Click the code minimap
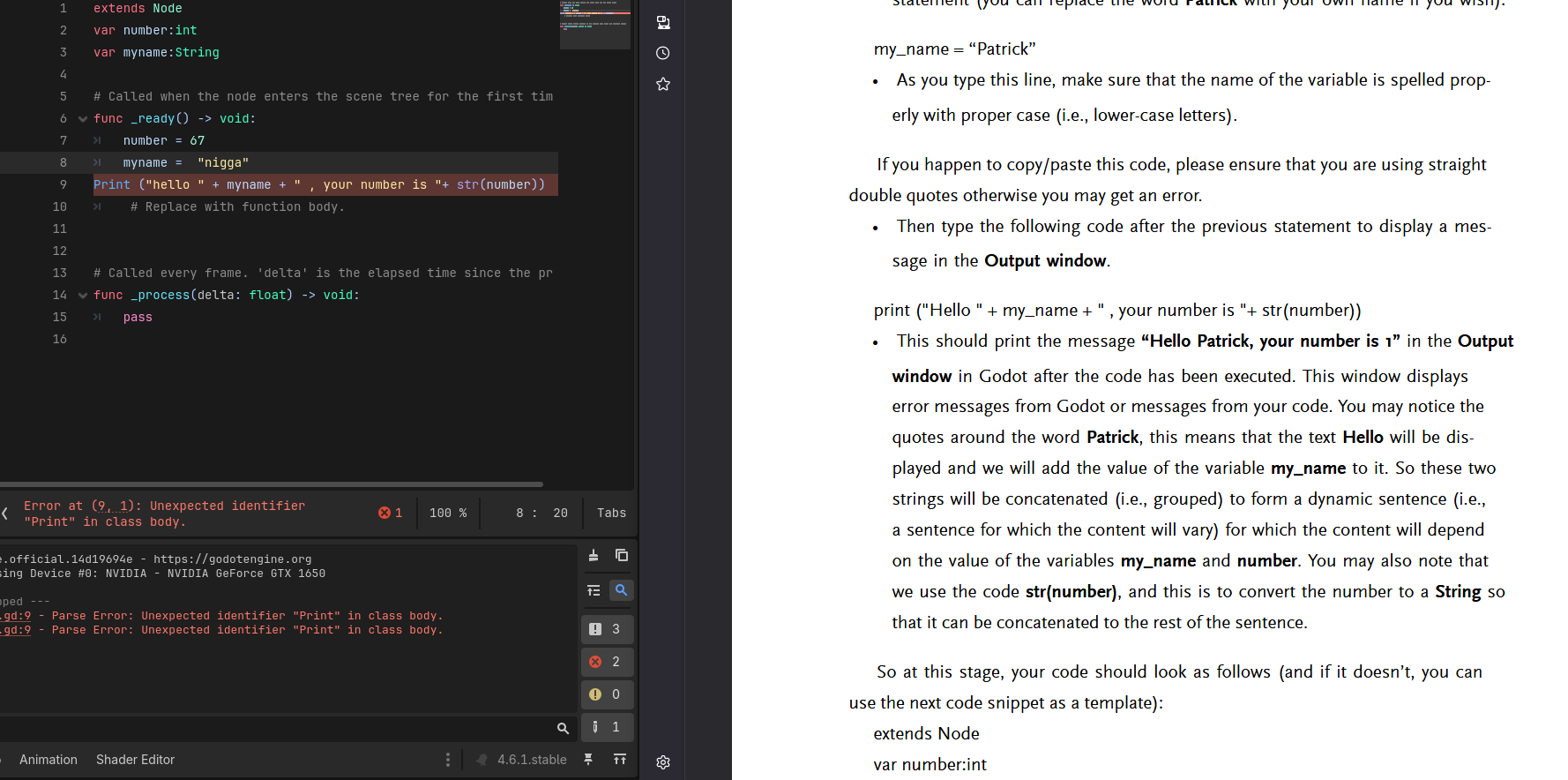This screenshot has width=1568, height=780. (595, 25)
